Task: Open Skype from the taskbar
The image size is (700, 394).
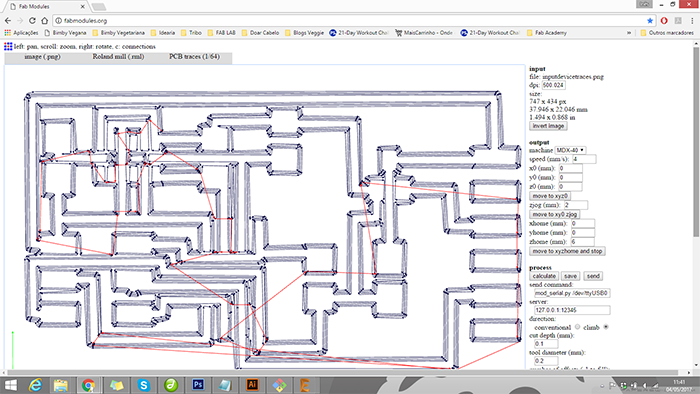Action: (x=143, y=385)
